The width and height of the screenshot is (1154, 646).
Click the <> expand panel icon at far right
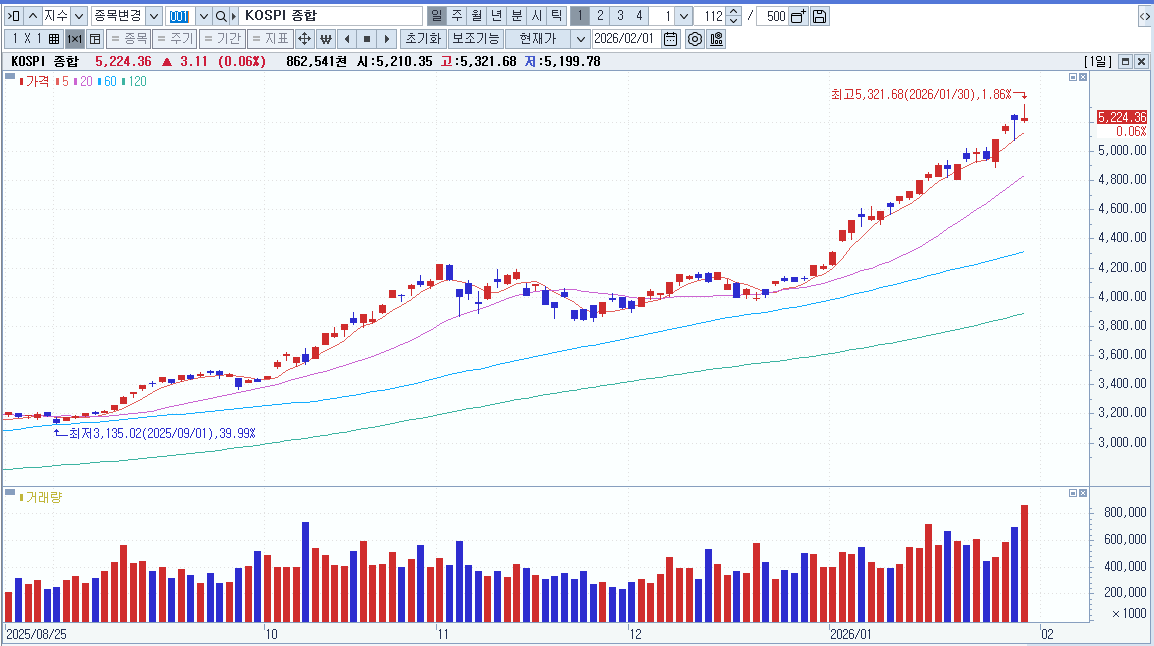[x=1144, y=15]
